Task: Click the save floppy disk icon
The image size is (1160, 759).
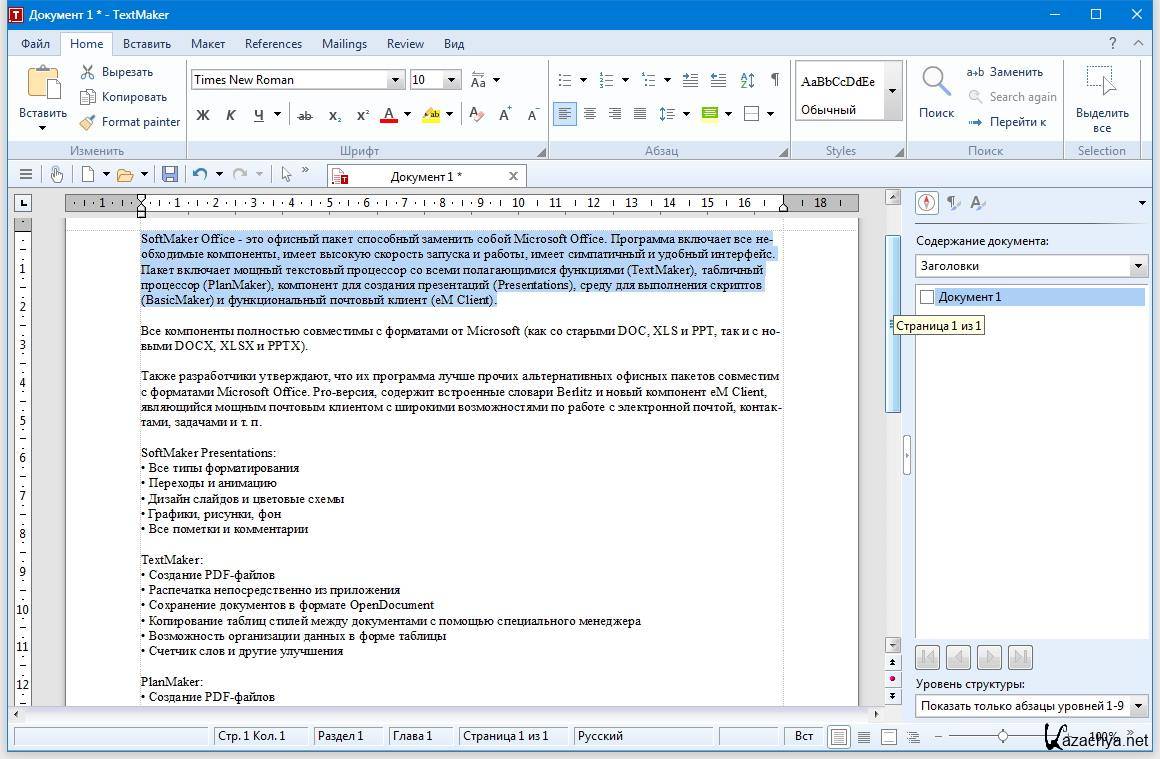Action: point(170,174)
